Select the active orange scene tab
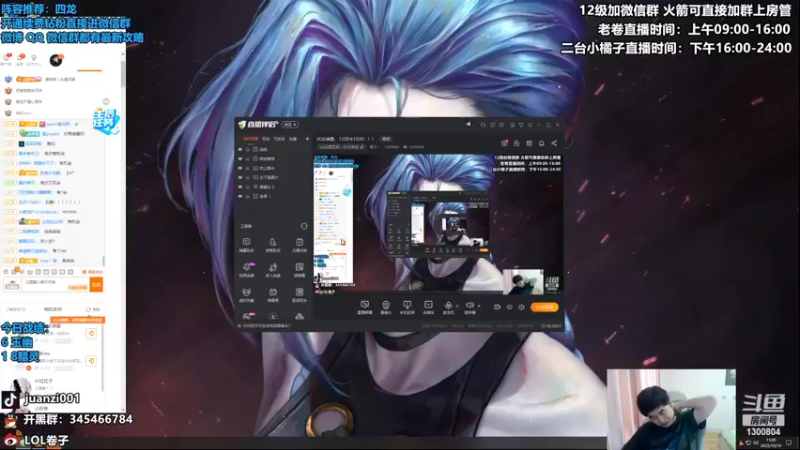Image resolution: width=800 pixels, height=450 pixels. (251, 139)
